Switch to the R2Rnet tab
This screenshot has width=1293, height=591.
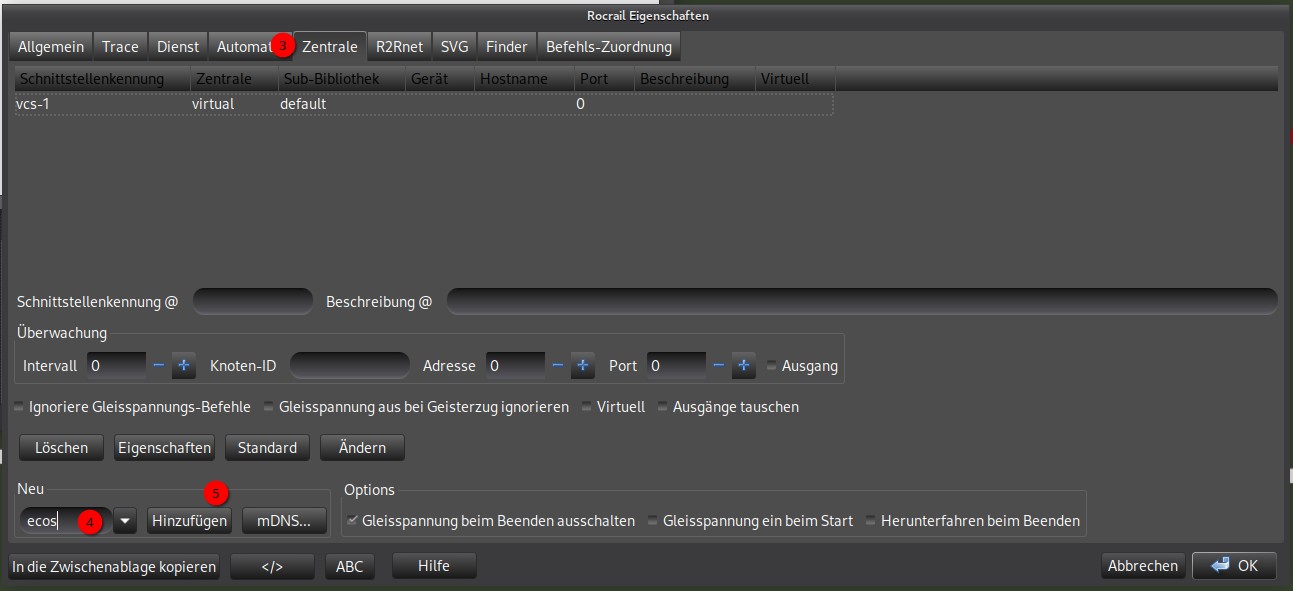[399, 46]
